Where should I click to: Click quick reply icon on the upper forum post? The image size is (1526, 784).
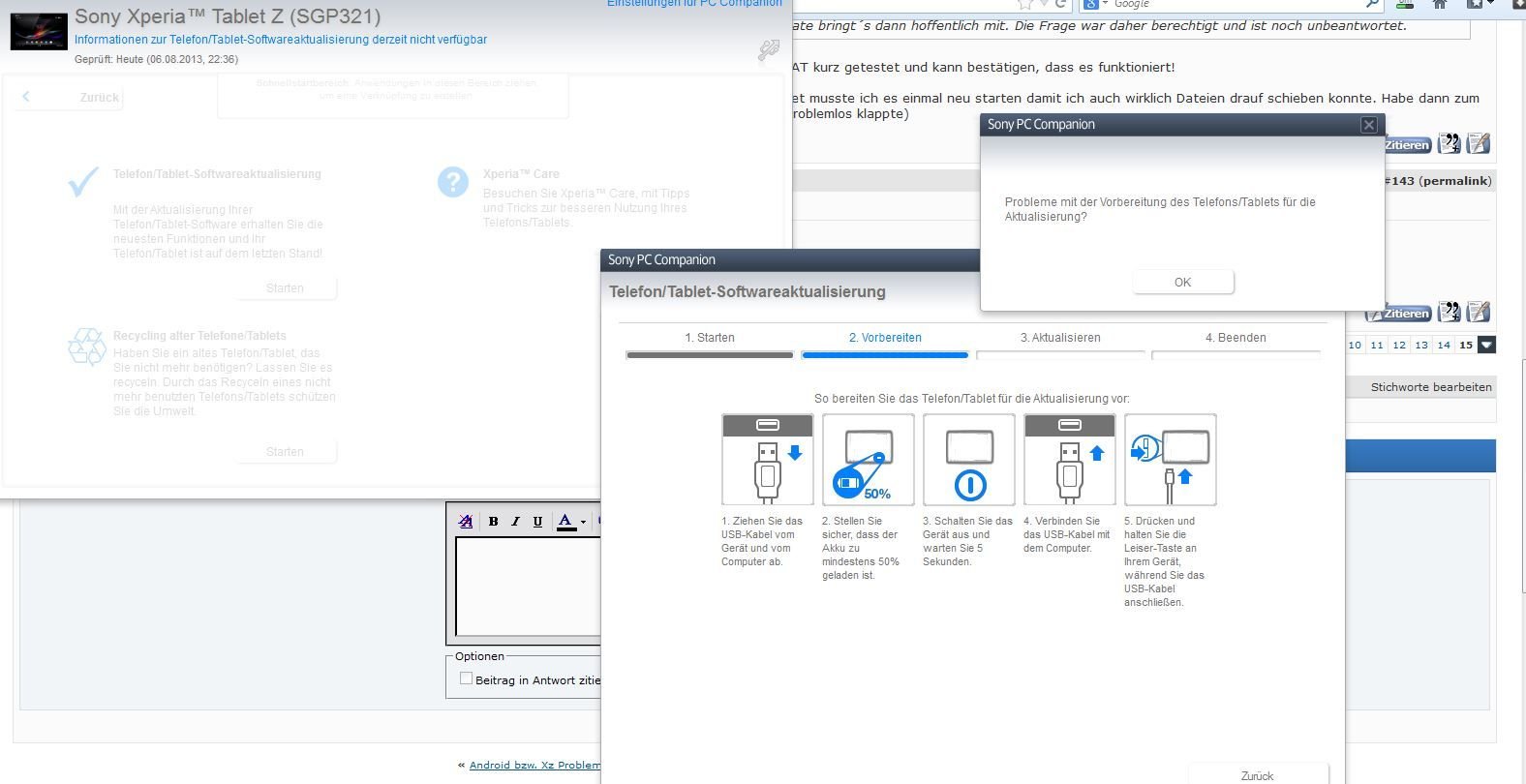tap(1478, 144)
